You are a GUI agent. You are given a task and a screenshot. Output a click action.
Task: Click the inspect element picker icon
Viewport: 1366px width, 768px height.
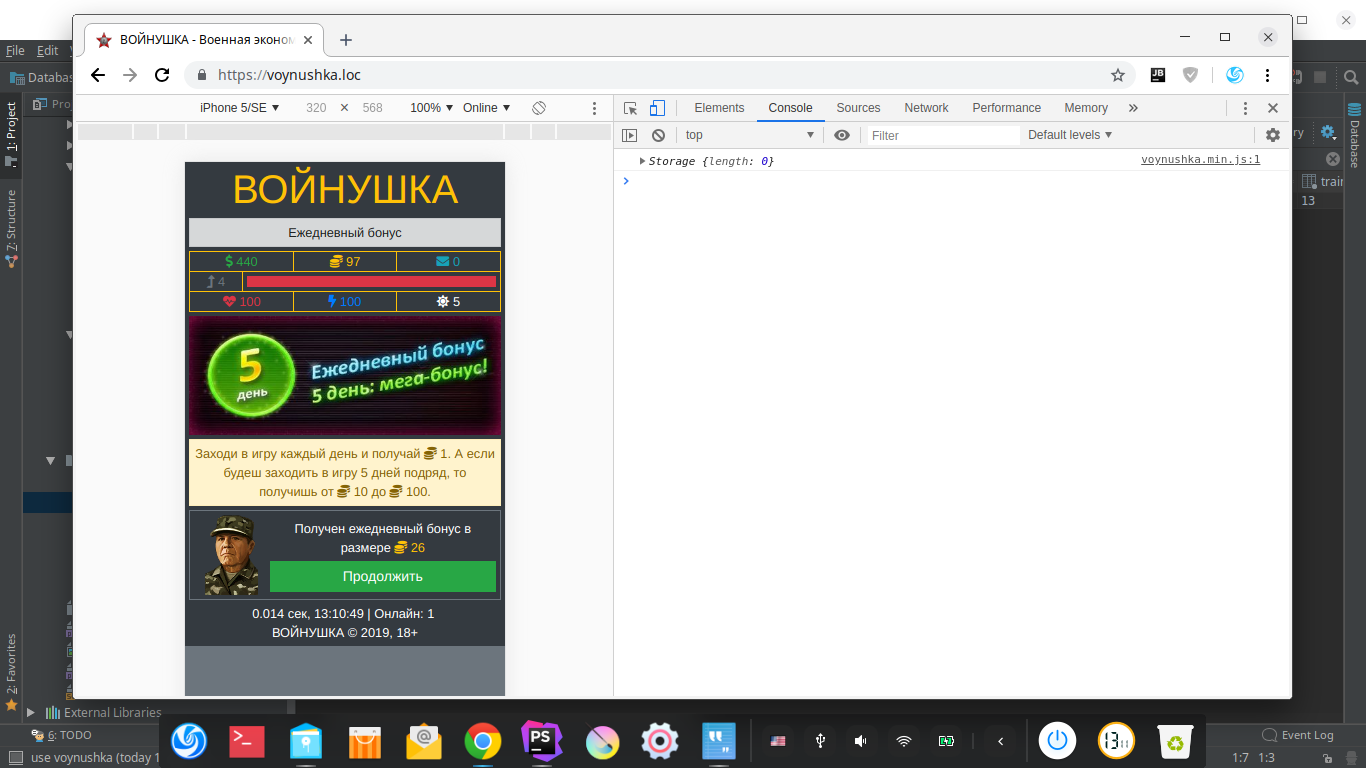pos(630,108)
